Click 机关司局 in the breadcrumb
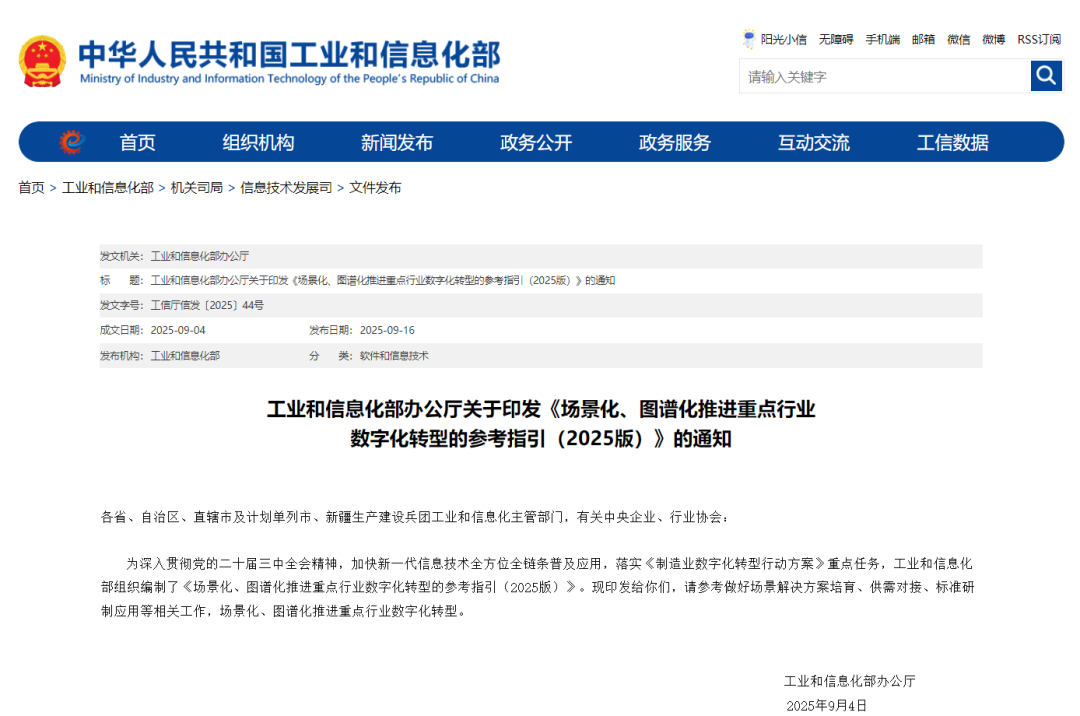Screen dimensions: 1080x716 pyautogui.click(x=197, y=187)
